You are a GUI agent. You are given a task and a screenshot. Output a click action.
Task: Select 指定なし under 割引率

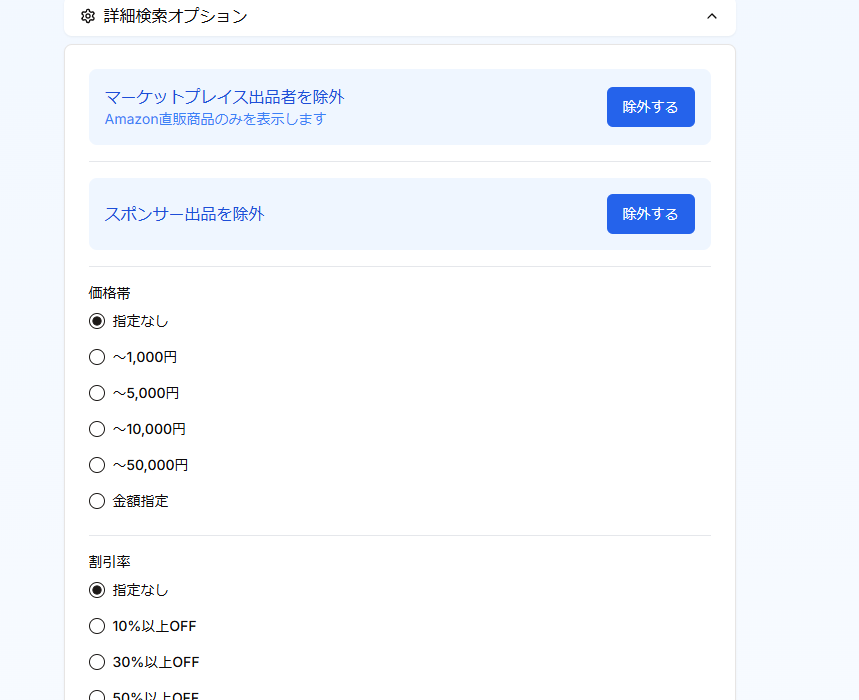97,590
